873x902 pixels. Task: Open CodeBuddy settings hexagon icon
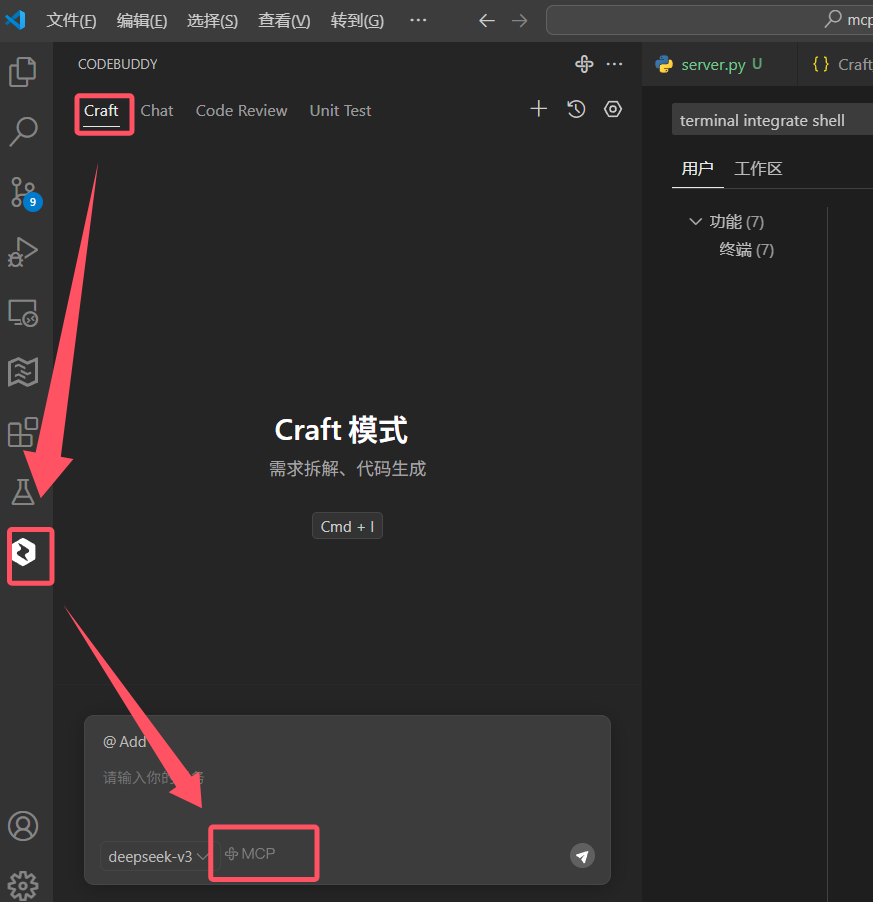pyautogui.click(x=613, y=109)
